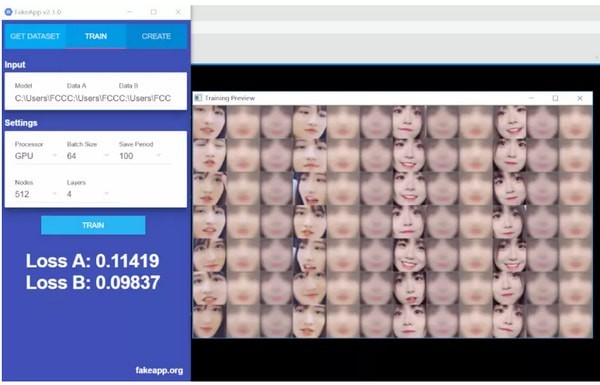Click the Training Preview window icon
Image resolution: width=600 pixels, height=385 pixels.
[198, 98]
